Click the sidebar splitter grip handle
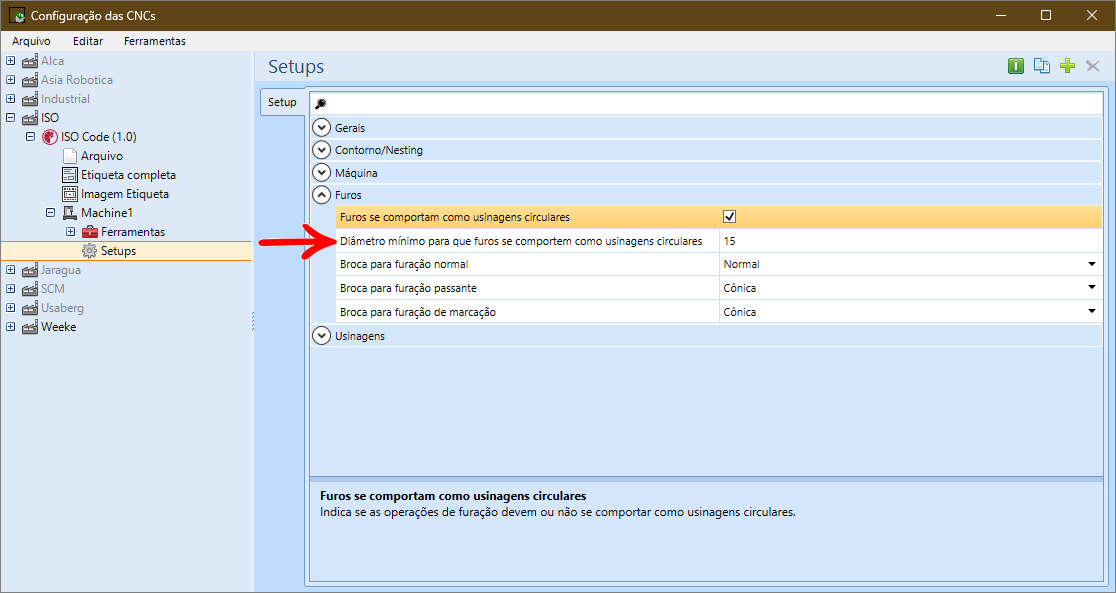The image size is (1116, 593). pos(253,321)
